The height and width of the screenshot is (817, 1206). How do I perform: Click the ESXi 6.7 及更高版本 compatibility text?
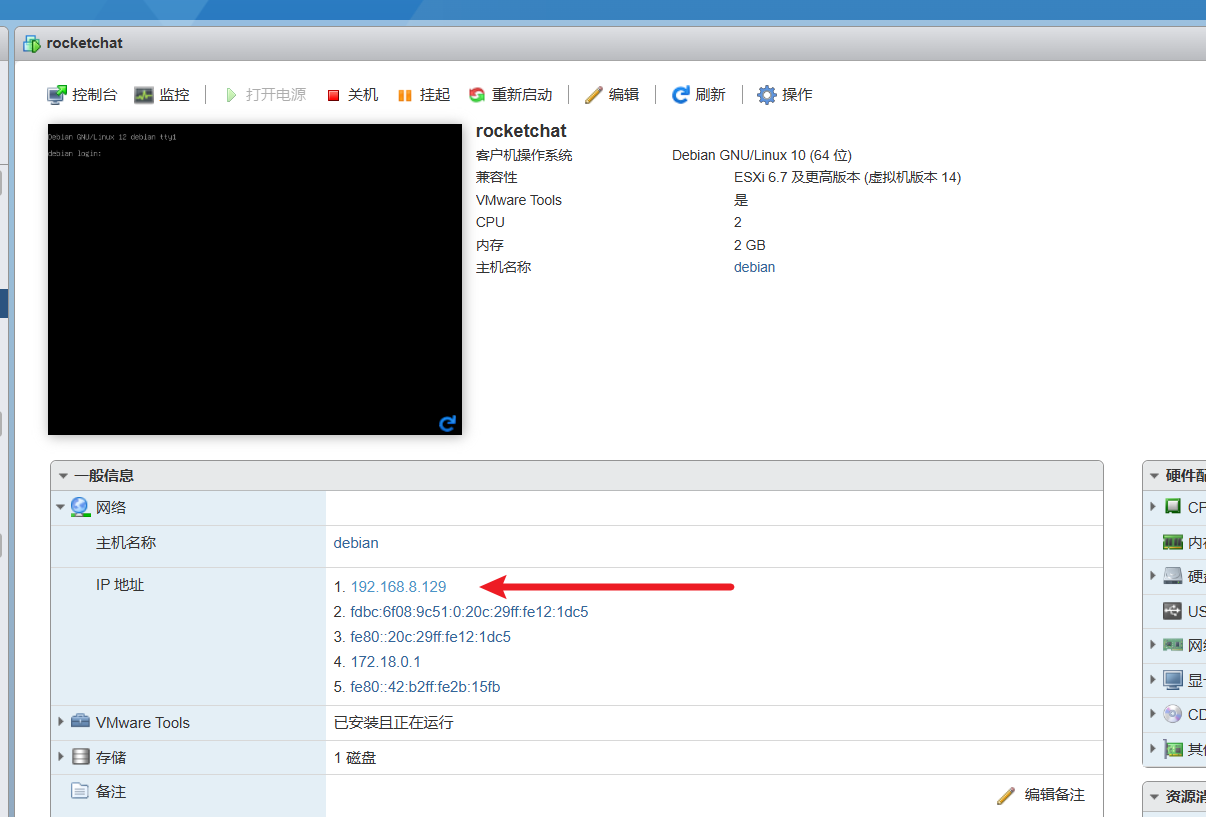coord(848,177)
